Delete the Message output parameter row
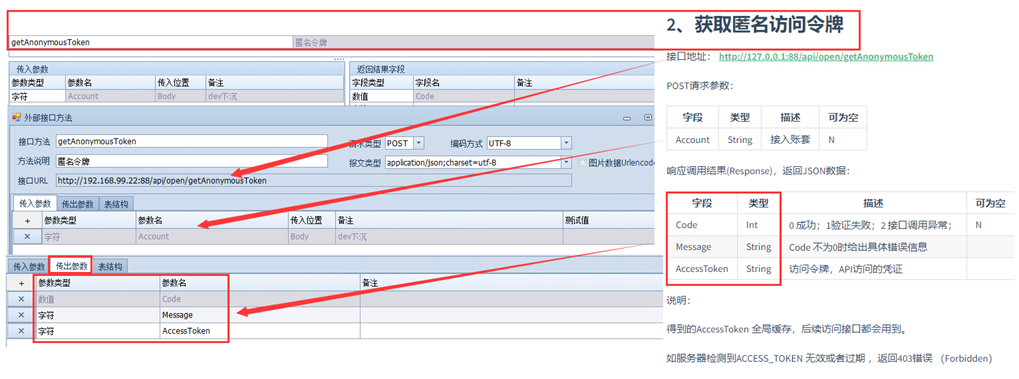Screen dimensions: 1019x379 coord(21,315)
